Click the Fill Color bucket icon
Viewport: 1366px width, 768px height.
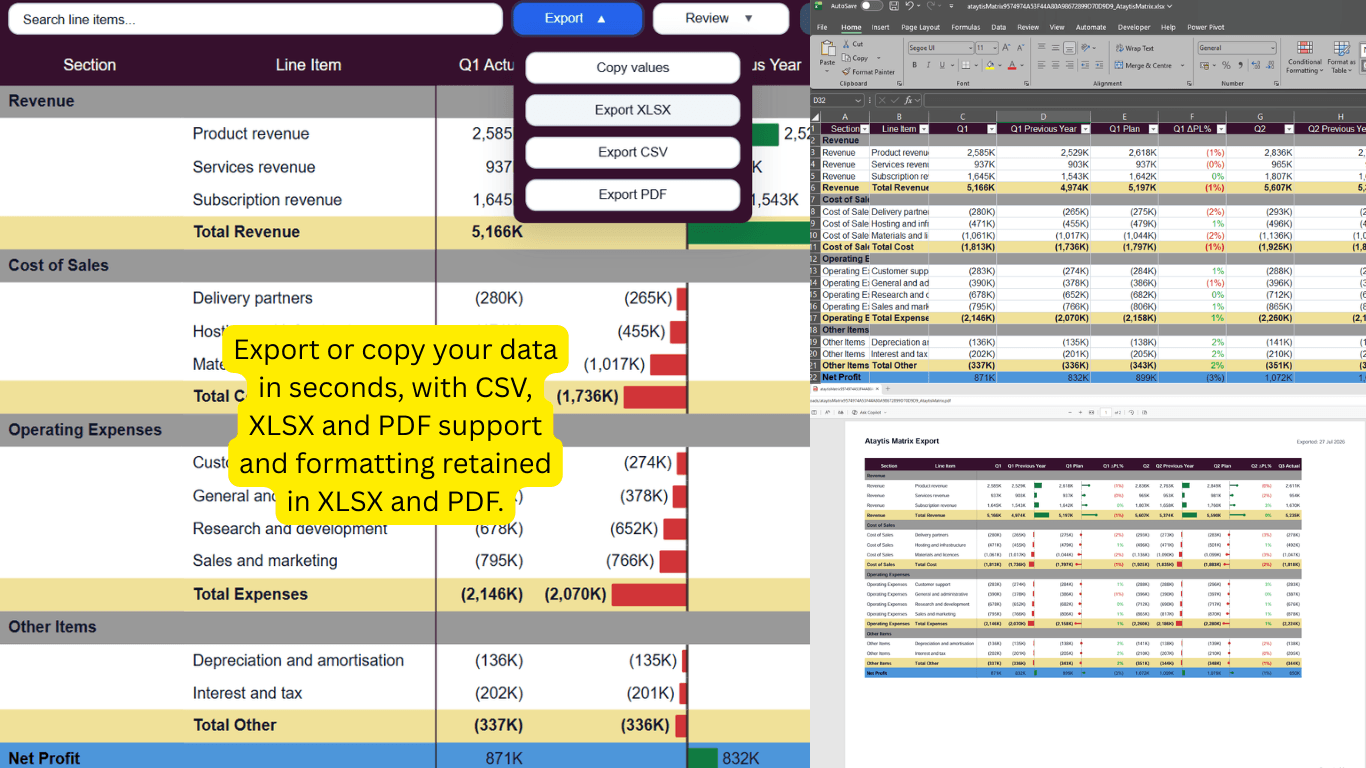pyautogui.click(x=990, y=65)
